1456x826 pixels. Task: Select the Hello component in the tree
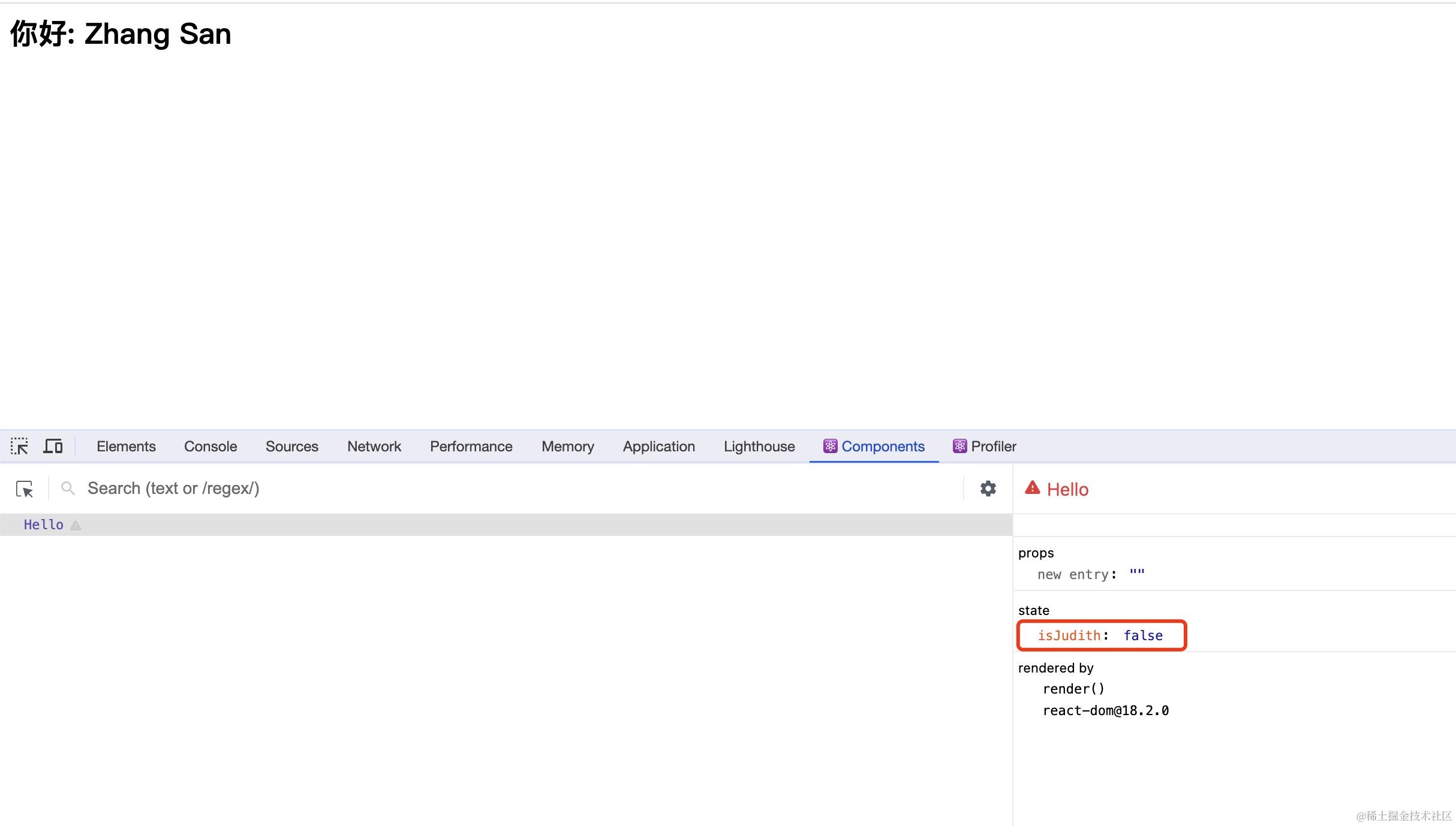[x=43, y=524]
